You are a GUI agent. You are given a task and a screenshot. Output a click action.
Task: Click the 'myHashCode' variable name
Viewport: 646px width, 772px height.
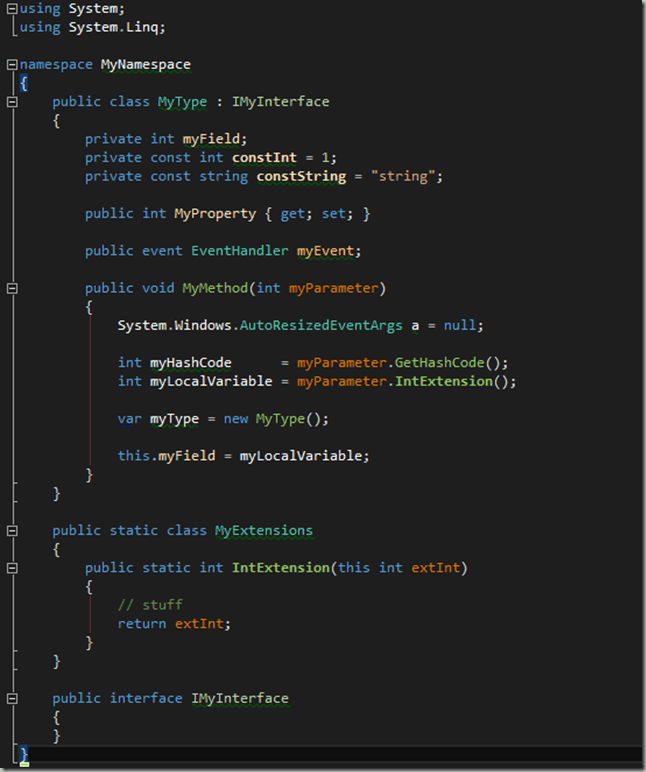191,363
